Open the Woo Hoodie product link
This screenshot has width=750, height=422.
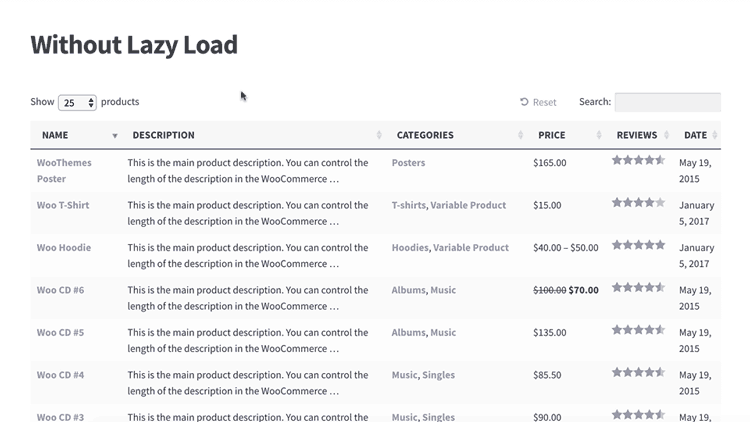64,248
